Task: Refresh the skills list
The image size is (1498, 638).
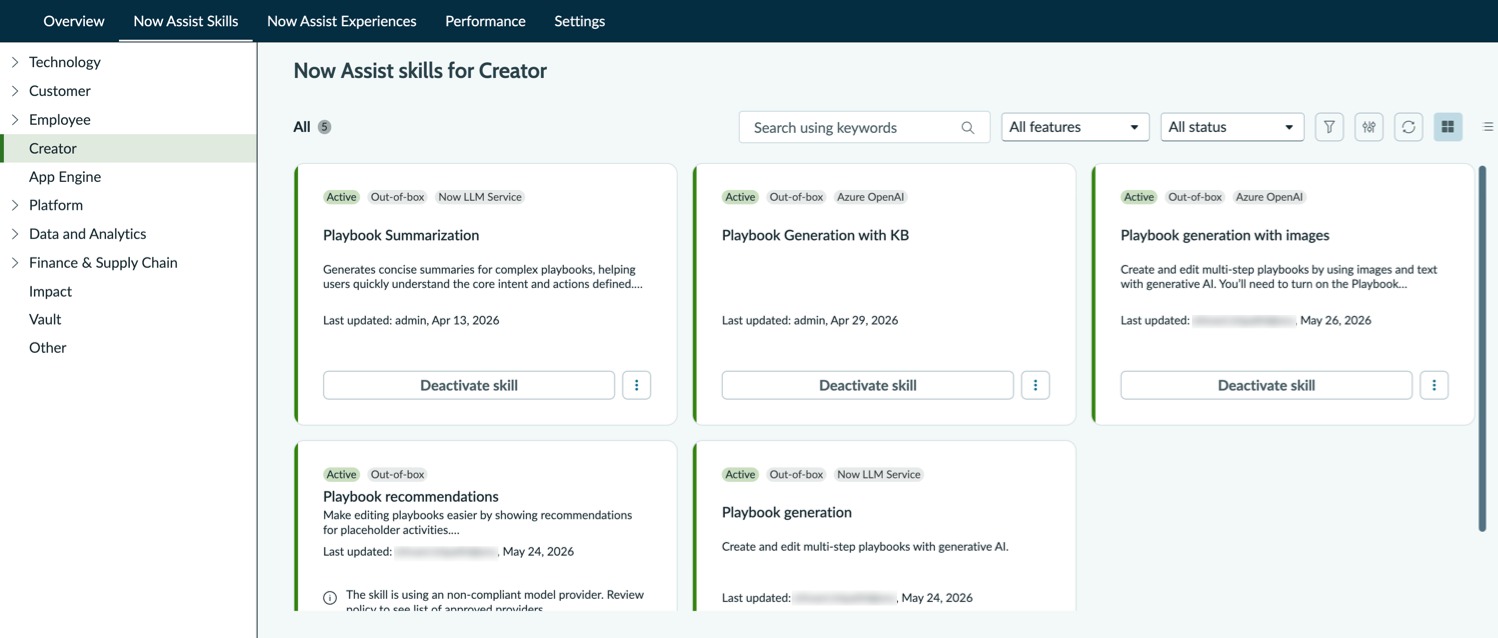Action: click(x=1408, y=127)
